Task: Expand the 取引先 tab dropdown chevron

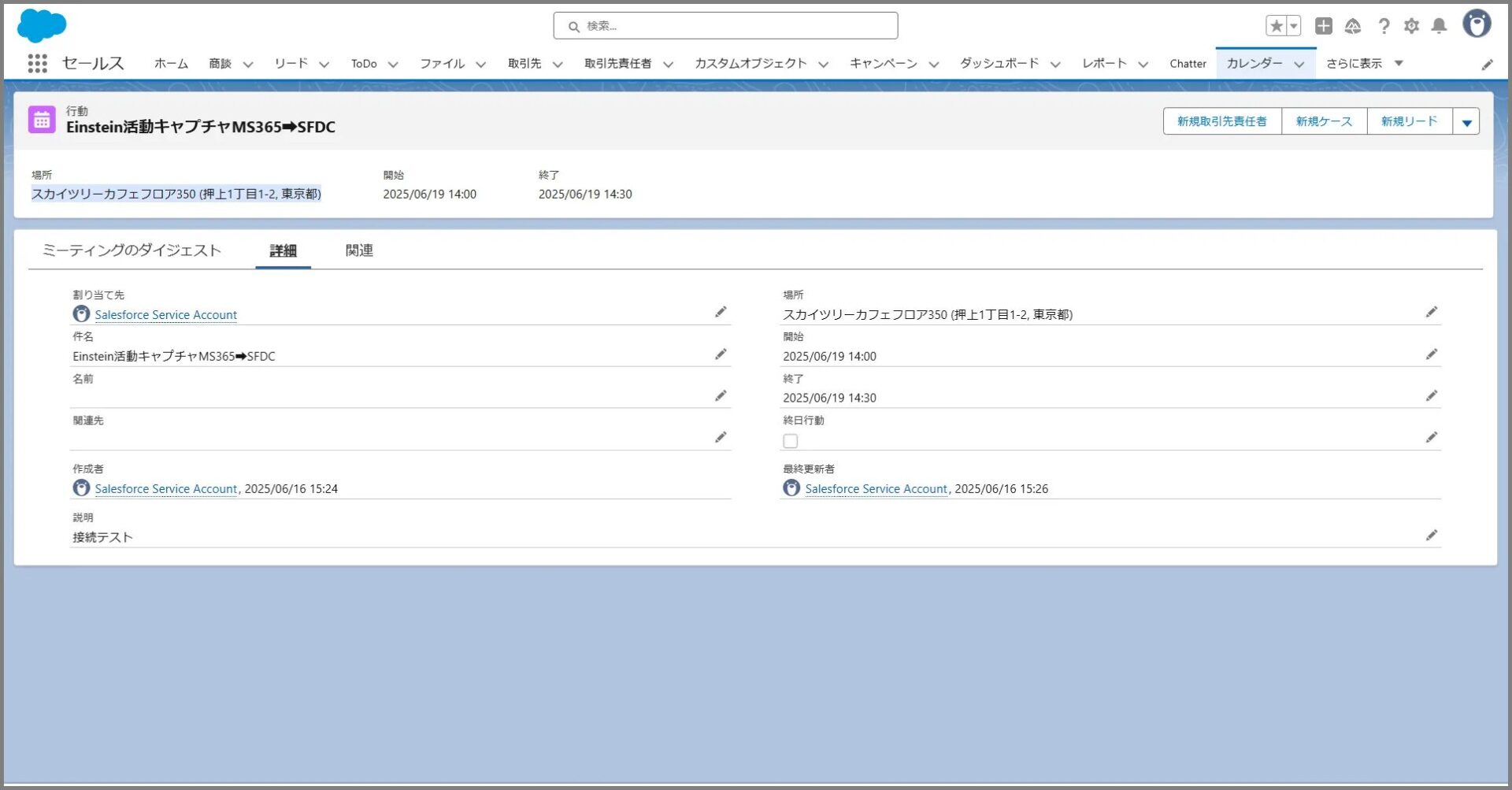Action: 558,65
